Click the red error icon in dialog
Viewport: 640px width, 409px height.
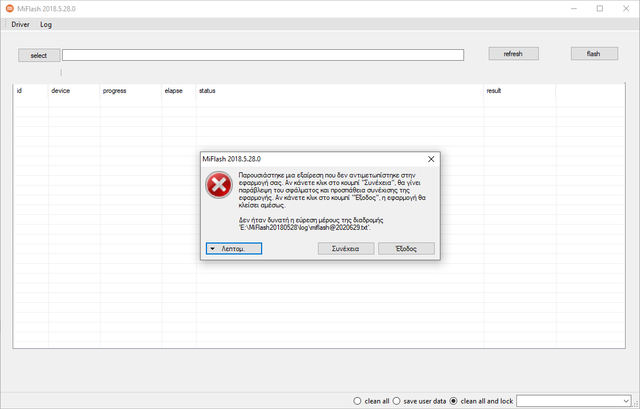click(x=219, y=185)
